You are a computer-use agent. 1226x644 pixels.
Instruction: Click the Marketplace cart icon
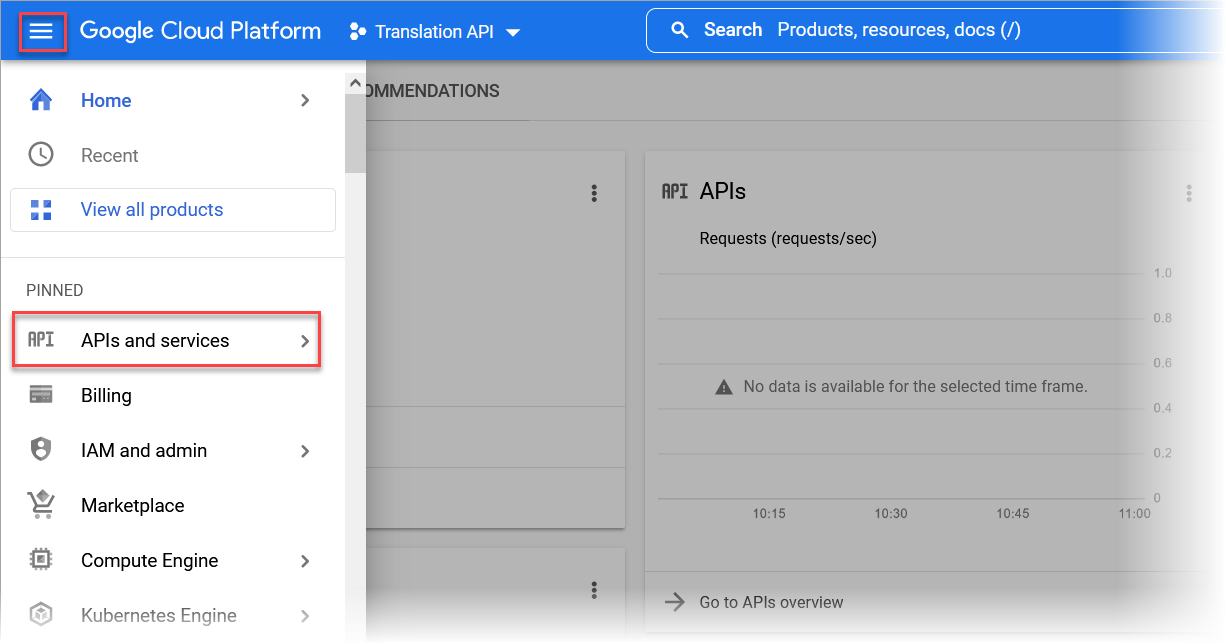41,505
